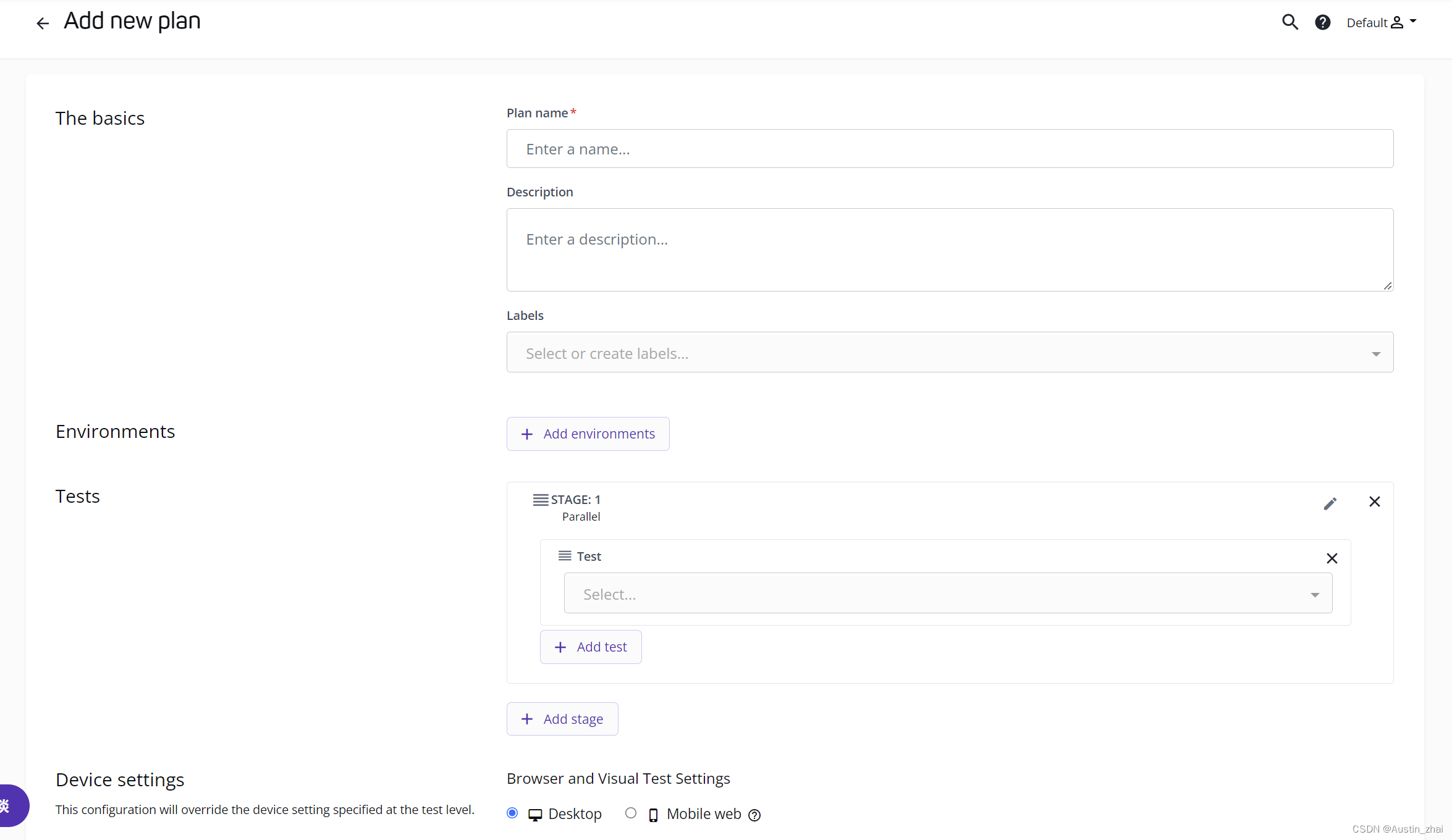Click the Test row drag handle icon
The width and height of the screenshot is (1452, 840).
coord(565,556)
